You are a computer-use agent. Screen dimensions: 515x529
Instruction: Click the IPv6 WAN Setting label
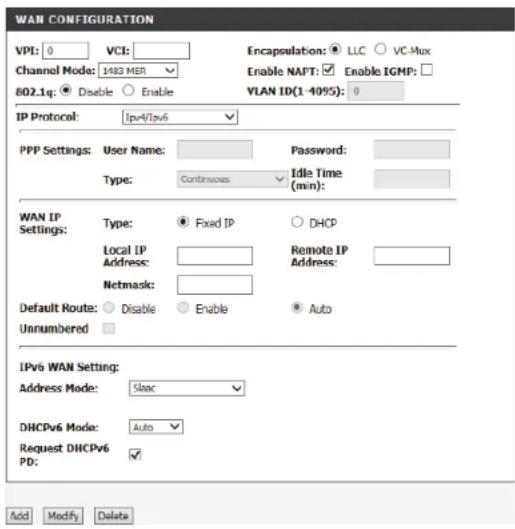69,367
